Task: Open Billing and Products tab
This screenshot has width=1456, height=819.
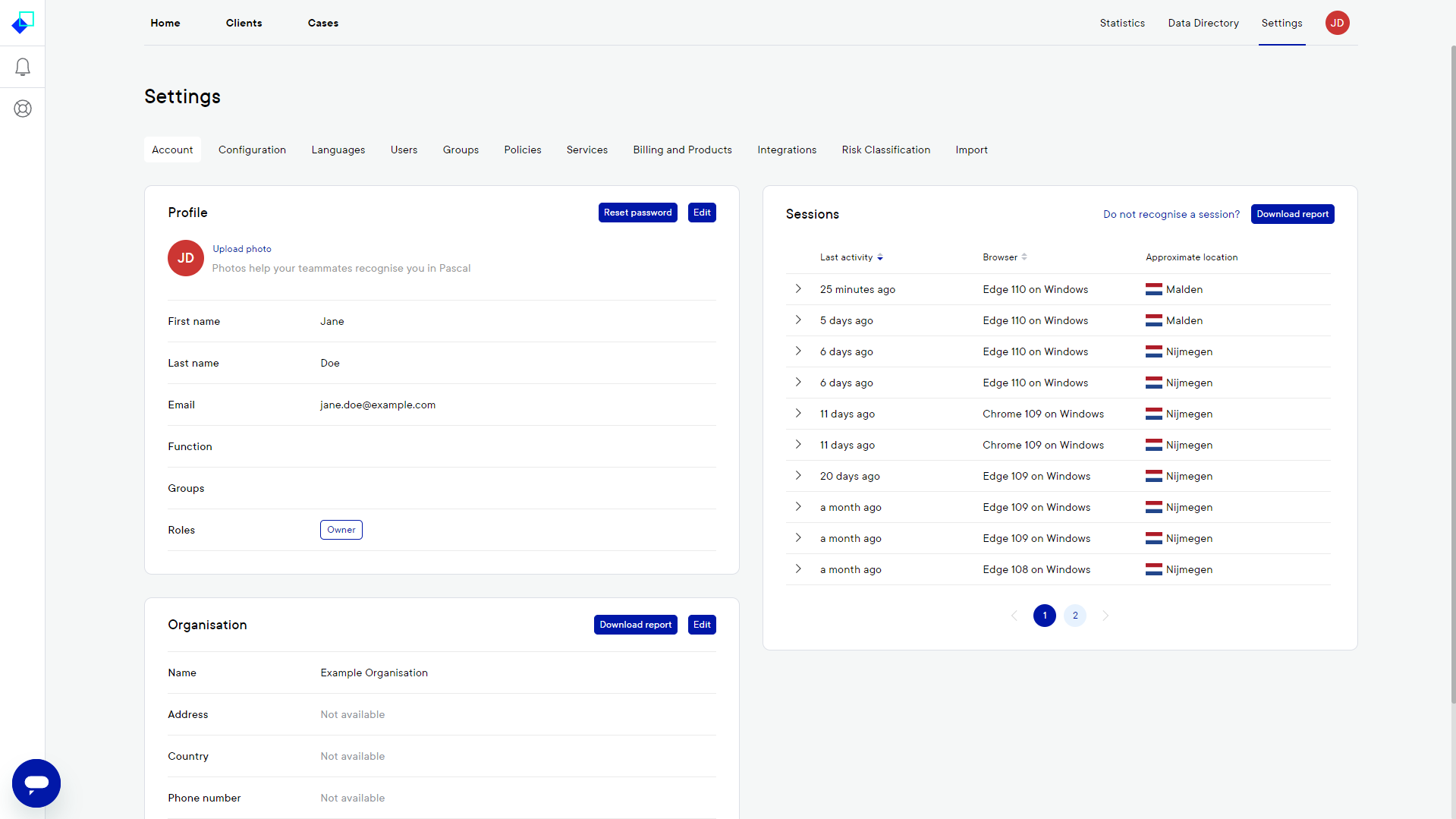Action: tap(682, 150)
